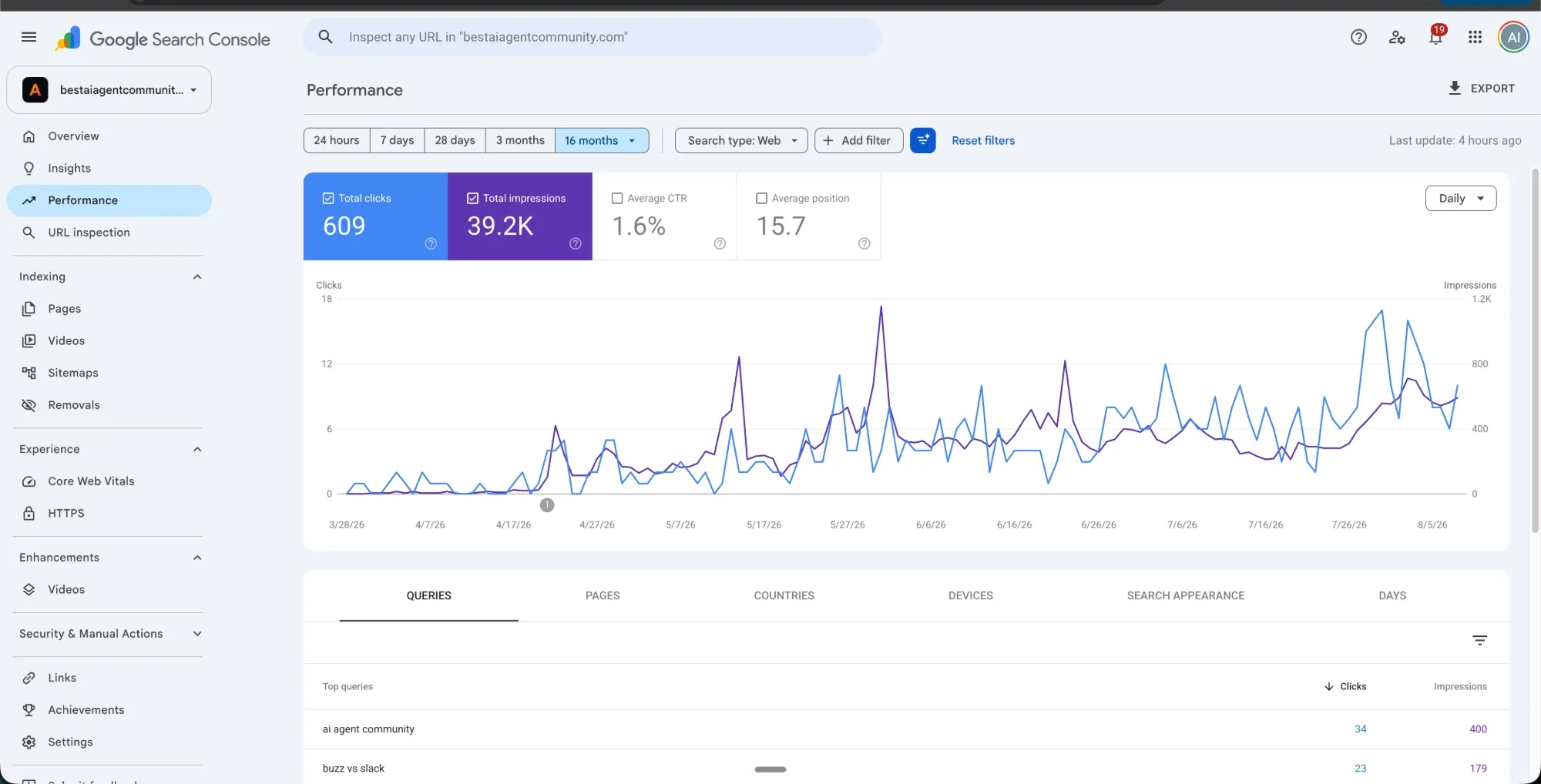Click the Core Web Vitals gauge icon

click(29, 481)
